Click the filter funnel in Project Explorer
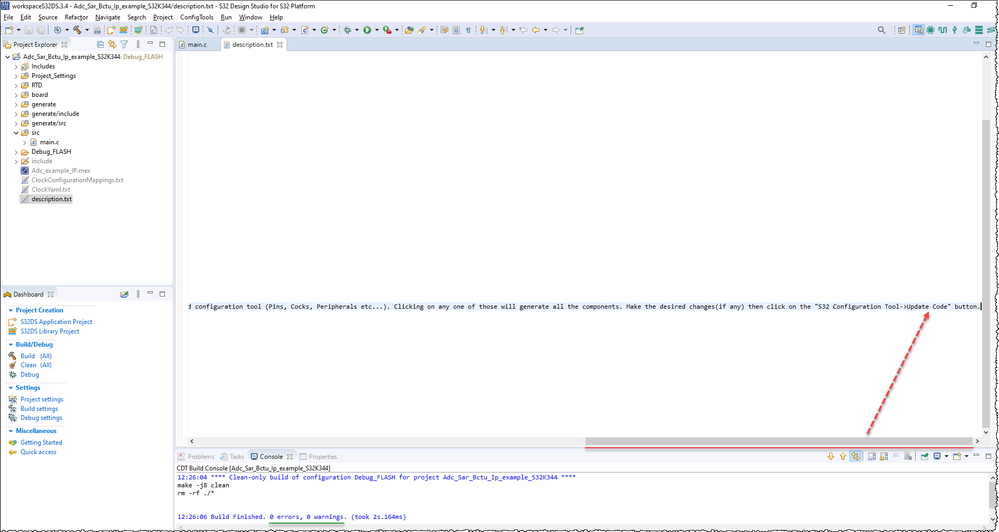Viewport: 999px width, 532px height. tap(124, 45)
